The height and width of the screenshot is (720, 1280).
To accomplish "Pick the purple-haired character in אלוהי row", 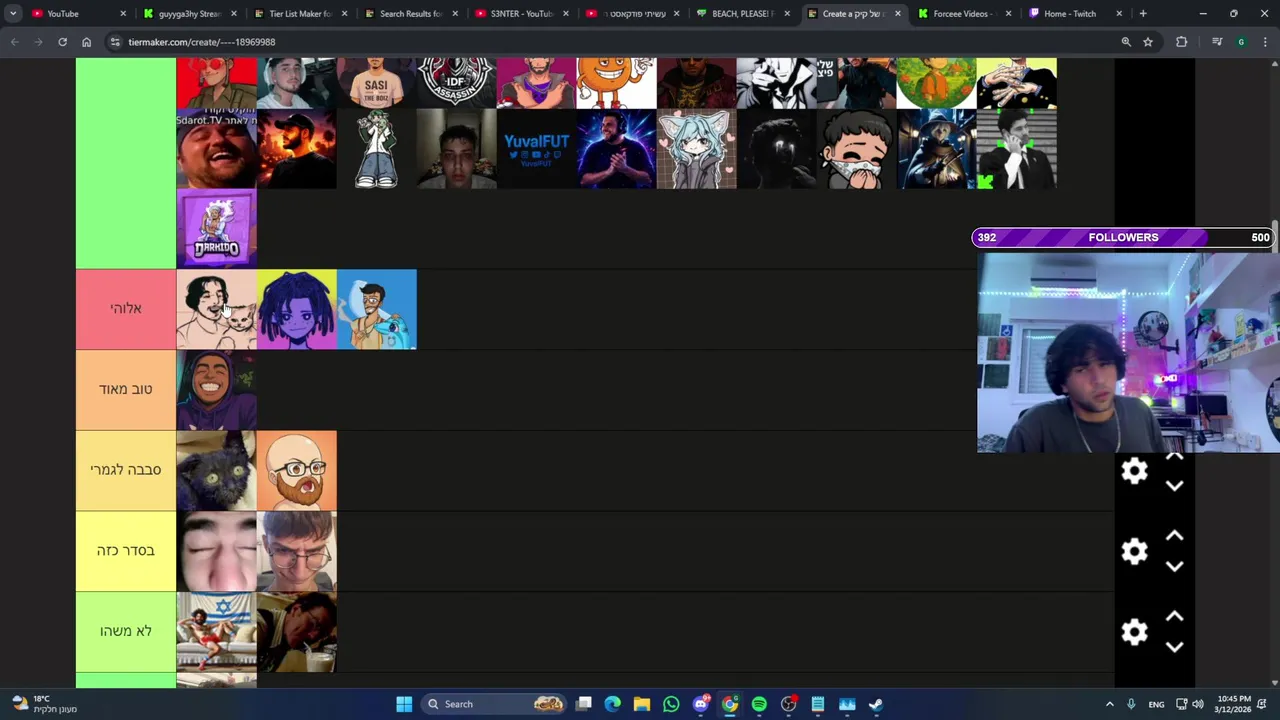I will tap(297, 309).
